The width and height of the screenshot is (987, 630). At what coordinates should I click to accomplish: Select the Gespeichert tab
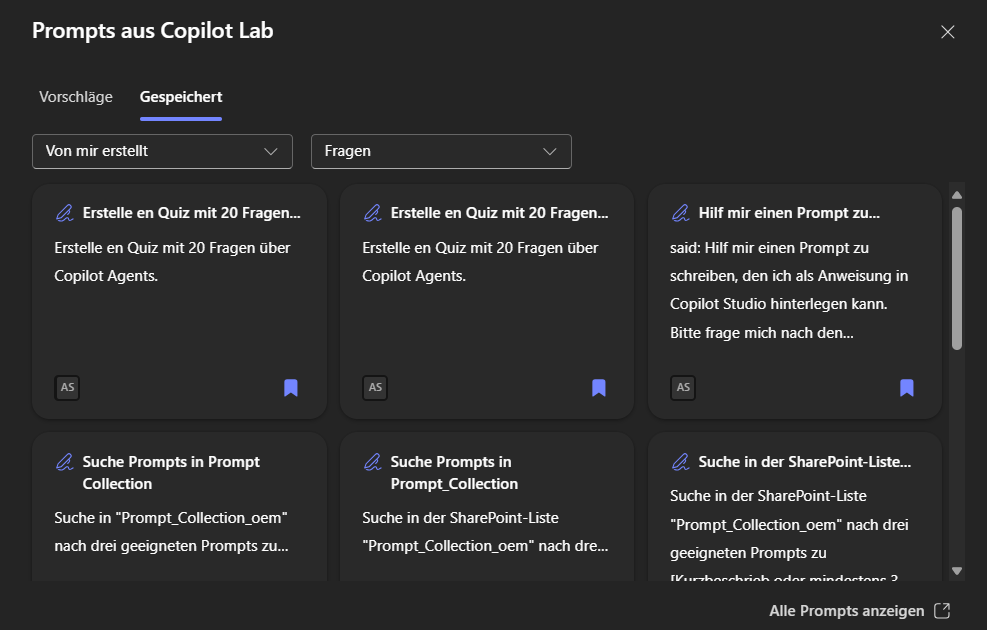(181, 97)
